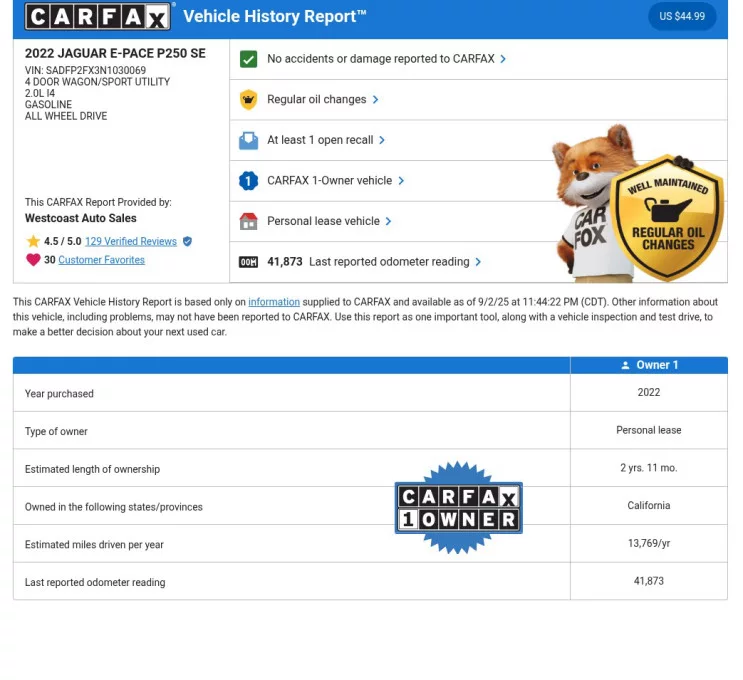Image resolution: width=743 pixels, height=680 pixels.
Task: Click the open recall mail icon
Action: click(249, 141)
